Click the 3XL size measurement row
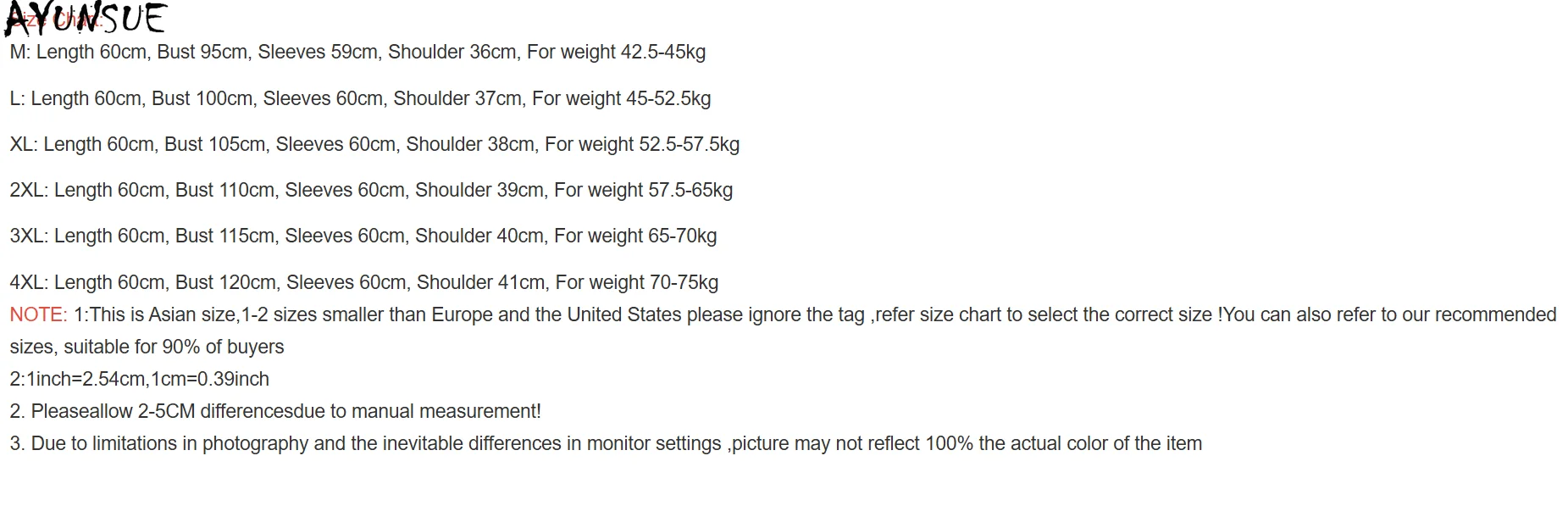The height and width of the screenshot is (517, 1568). pos(363,236)
